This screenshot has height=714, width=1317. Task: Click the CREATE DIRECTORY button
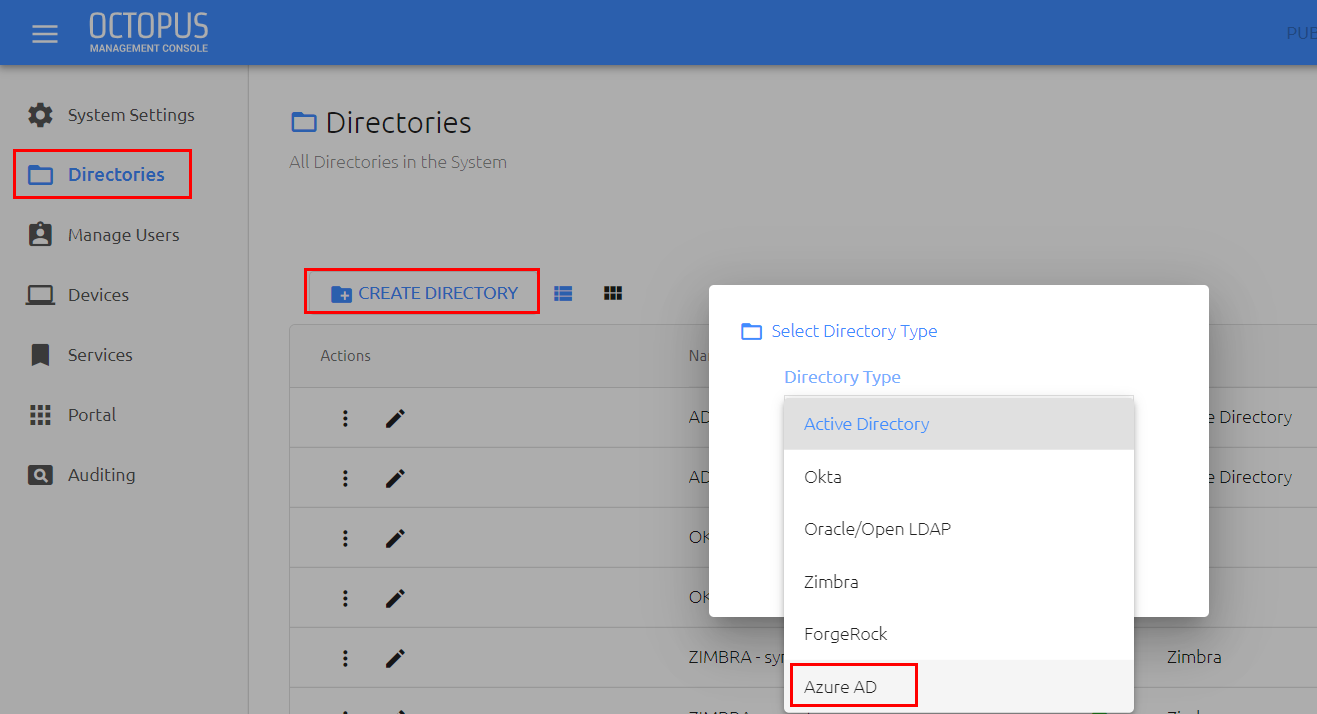(x=422, y=293)
